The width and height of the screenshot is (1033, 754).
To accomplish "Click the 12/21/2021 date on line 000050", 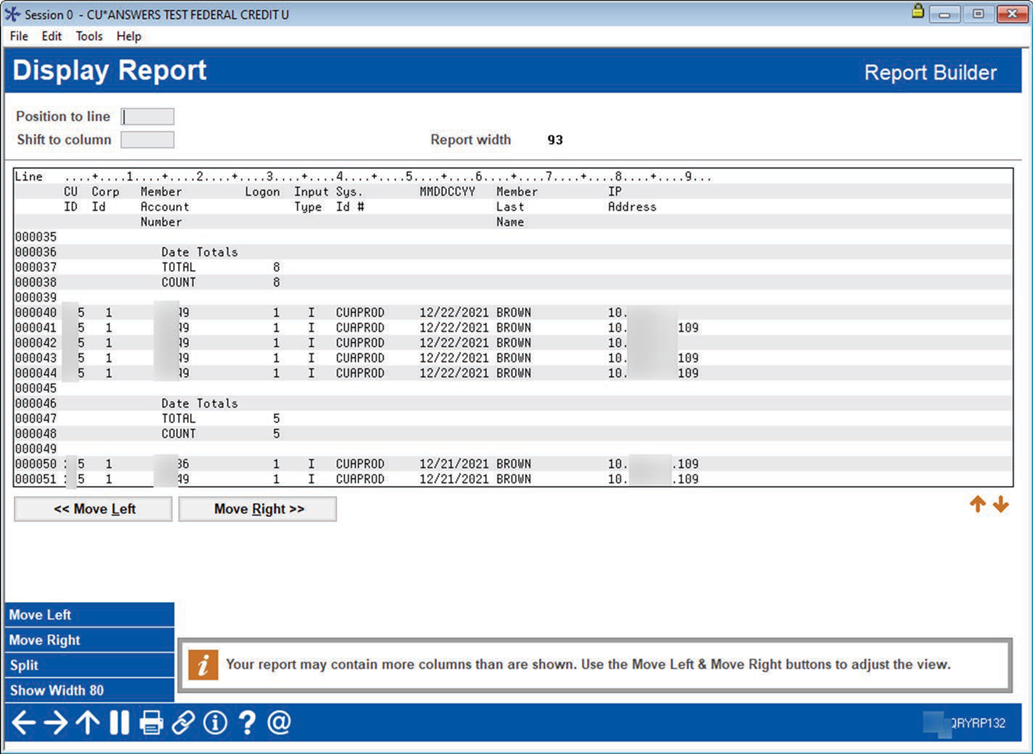I will coord(454,464).
